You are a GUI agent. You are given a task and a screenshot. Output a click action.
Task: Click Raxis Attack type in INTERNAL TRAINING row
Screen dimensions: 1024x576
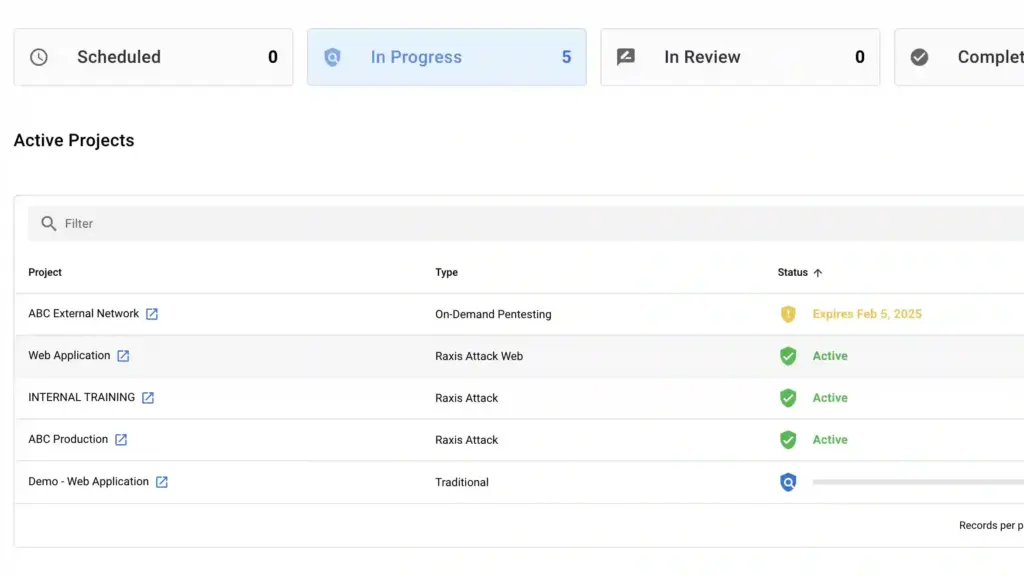(x=466, y=398)
